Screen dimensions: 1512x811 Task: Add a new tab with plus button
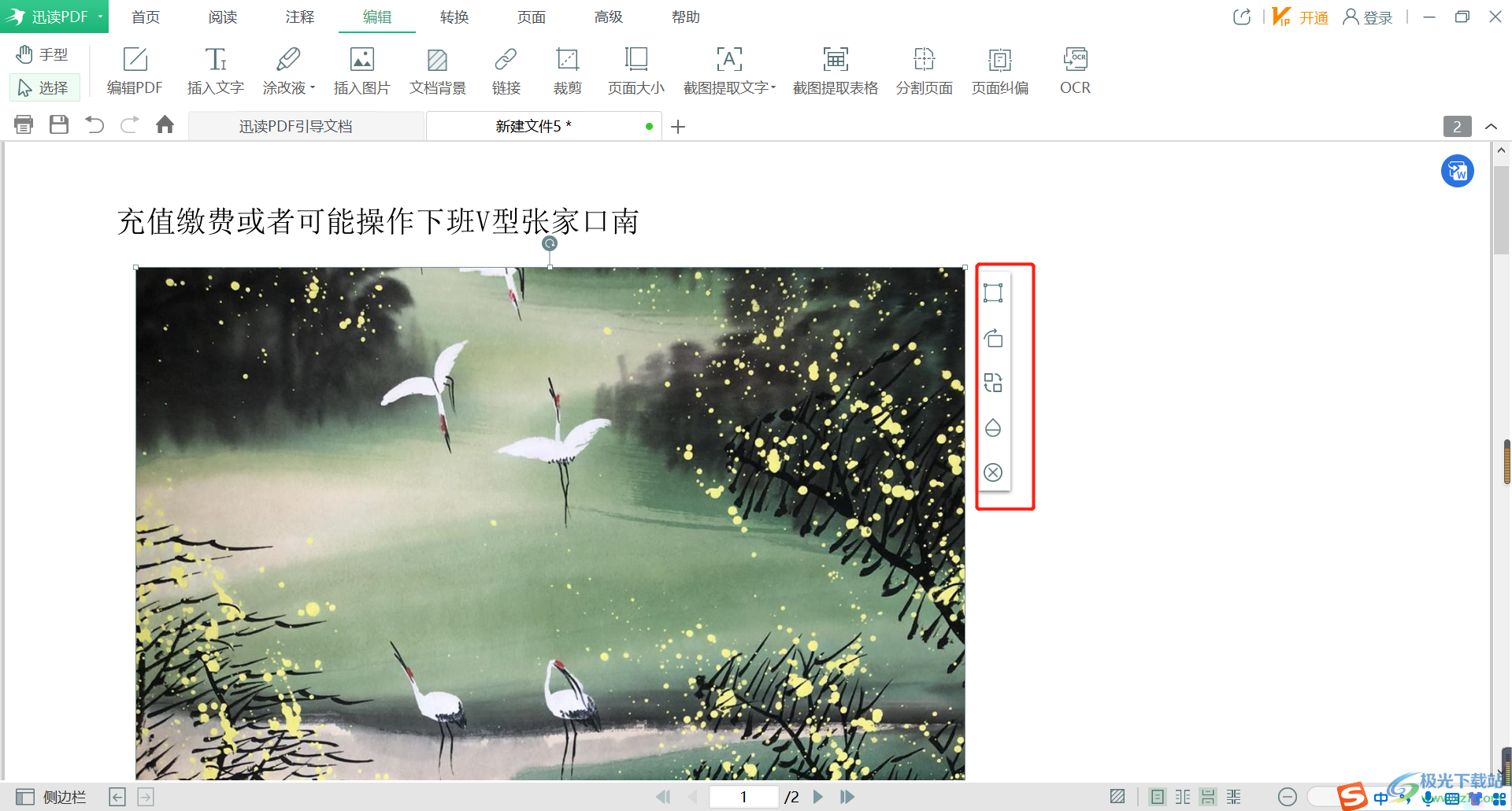click(678, 126)
